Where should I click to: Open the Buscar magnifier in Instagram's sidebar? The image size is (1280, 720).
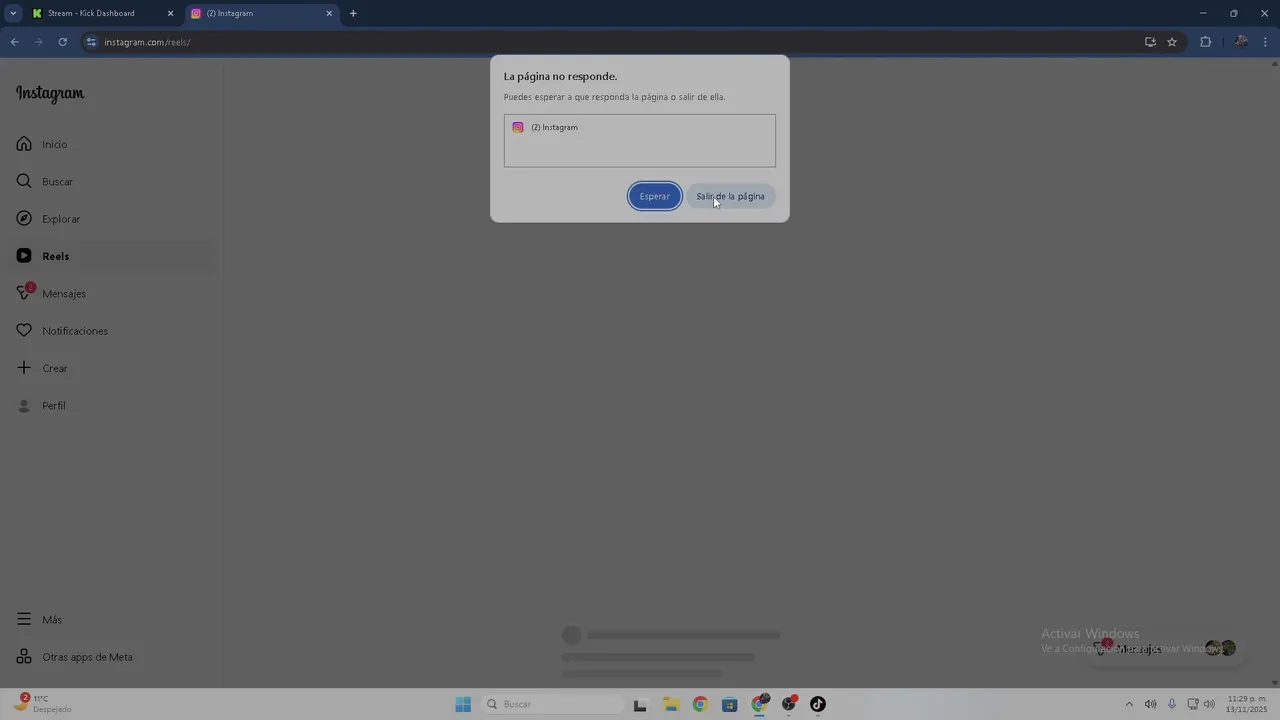point(24,181)
